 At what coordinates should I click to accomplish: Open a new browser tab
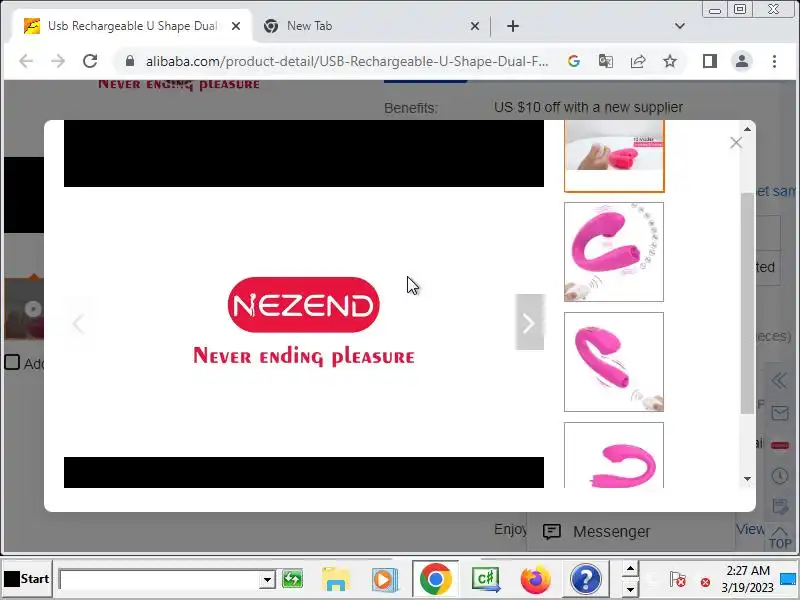(513, 26)
